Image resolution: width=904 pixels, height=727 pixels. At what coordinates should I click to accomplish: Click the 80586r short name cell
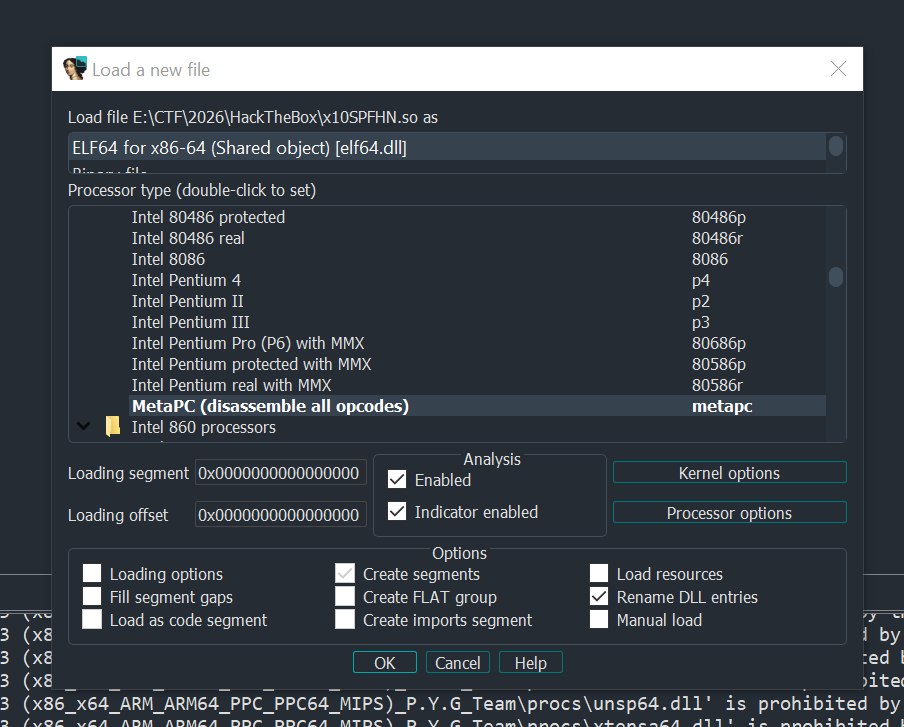[717, 385]
